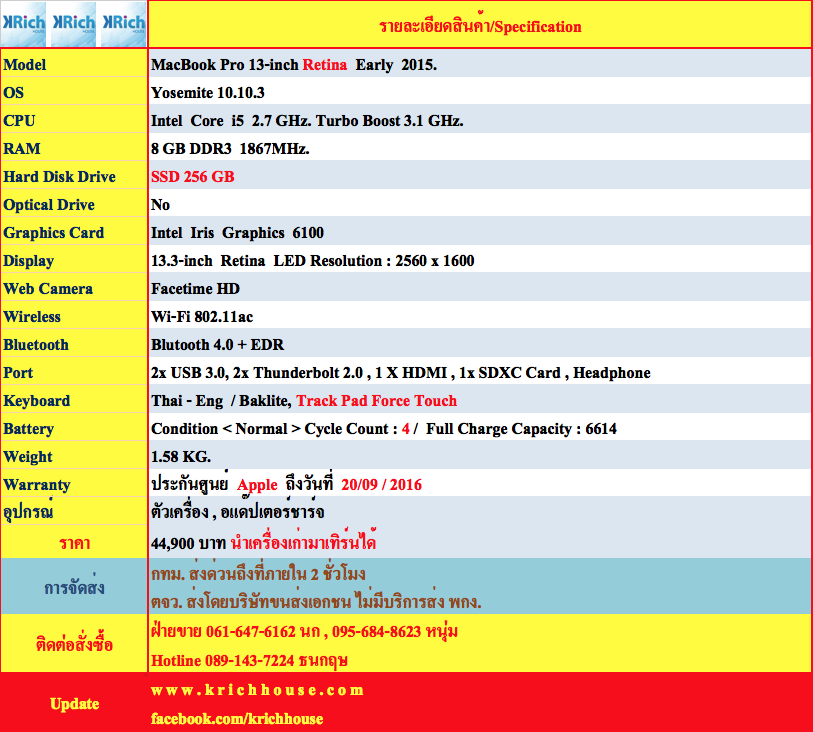Image resolution: width=813 pixels, height=732 pixels.
Task: Open the www.krichhouse.com link
Action: tap(258, 690)
